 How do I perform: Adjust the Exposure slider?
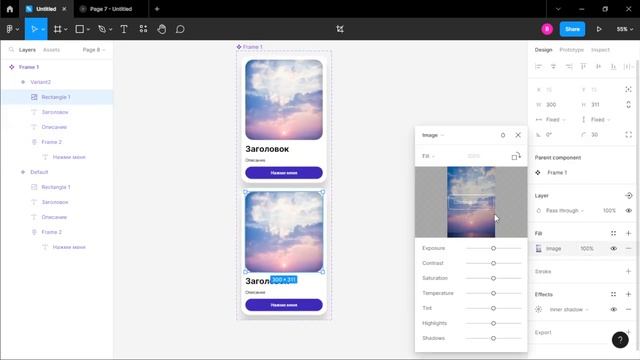coord(493,248)
